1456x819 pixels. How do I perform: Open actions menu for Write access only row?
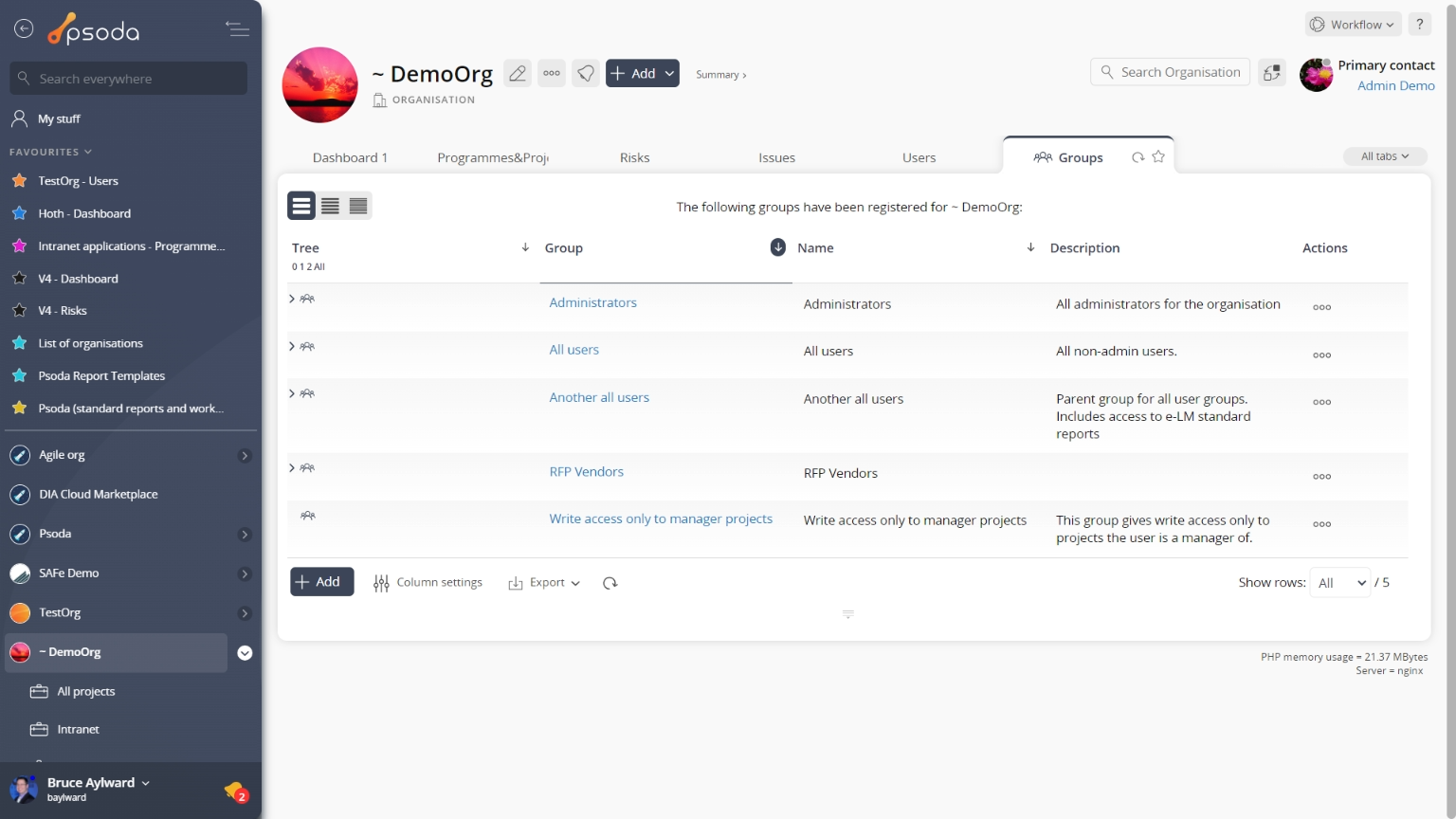(1321, 524)
